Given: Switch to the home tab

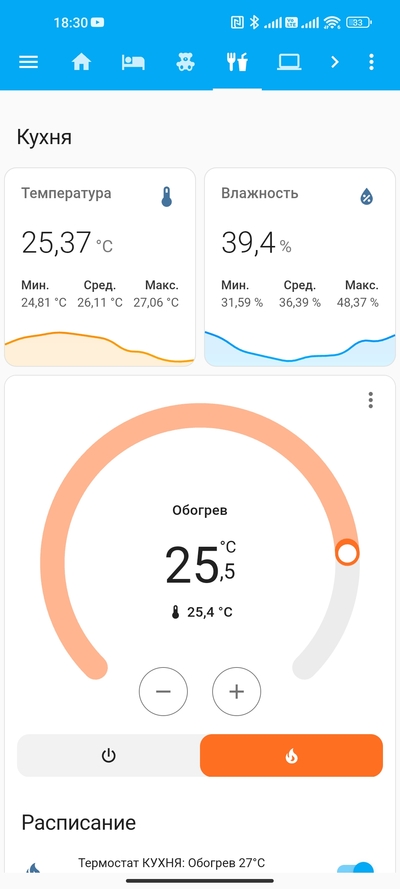Looking at the screenshot, I should pos(81,62).
